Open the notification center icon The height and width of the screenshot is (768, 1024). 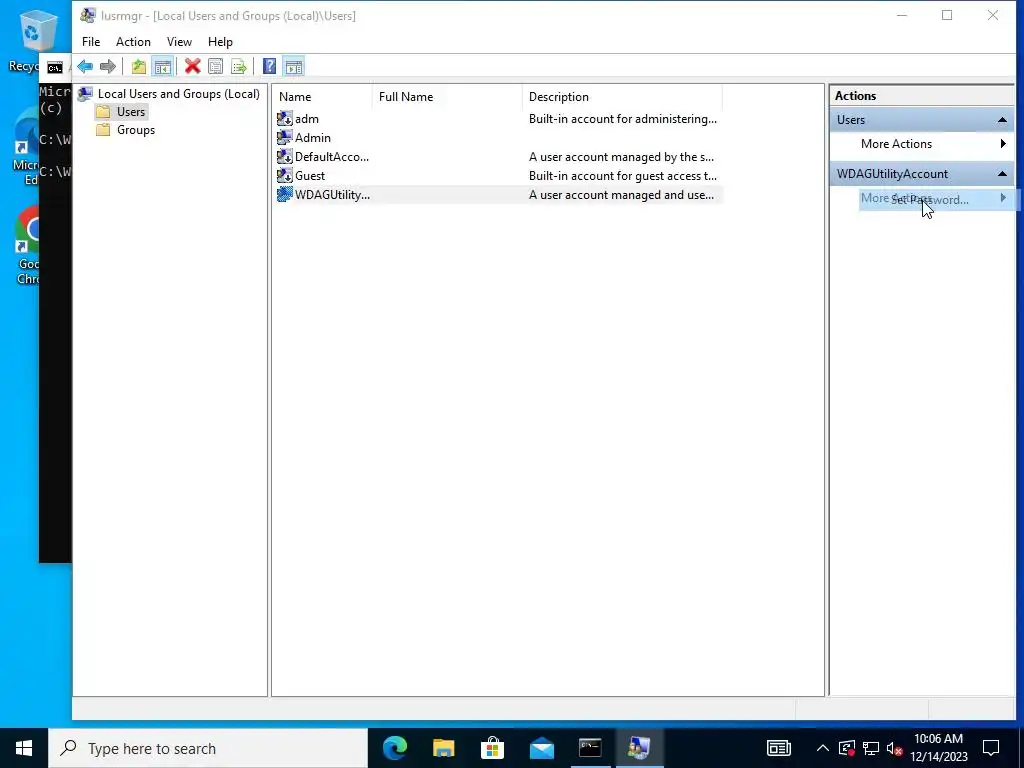[991, 748]
